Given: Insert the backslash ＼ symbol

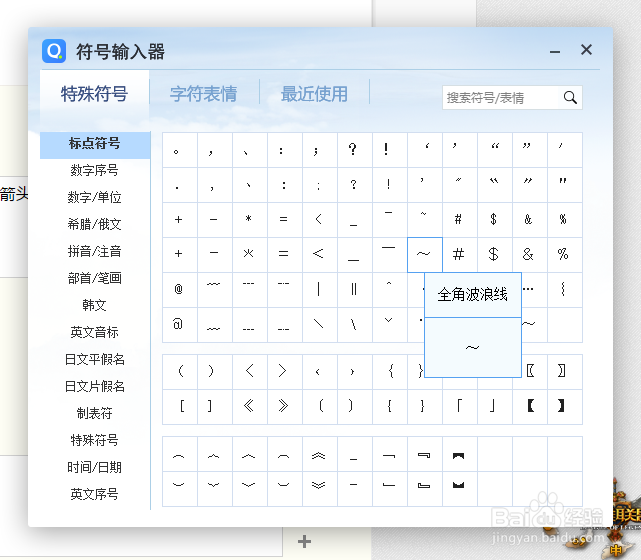Looking at the screenshot, I should pos(320,325).
